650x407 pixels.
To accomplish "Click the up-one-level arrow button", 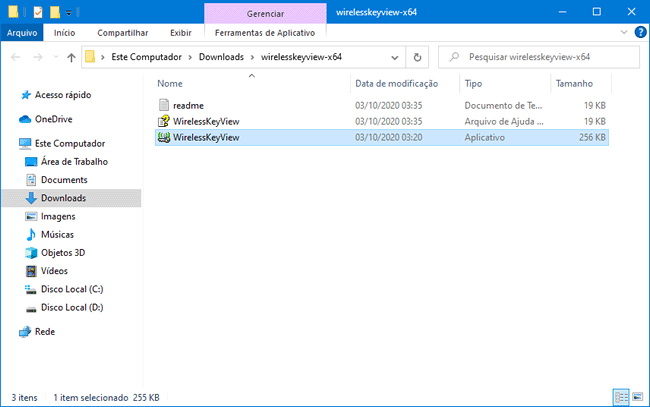I will 71,57.
